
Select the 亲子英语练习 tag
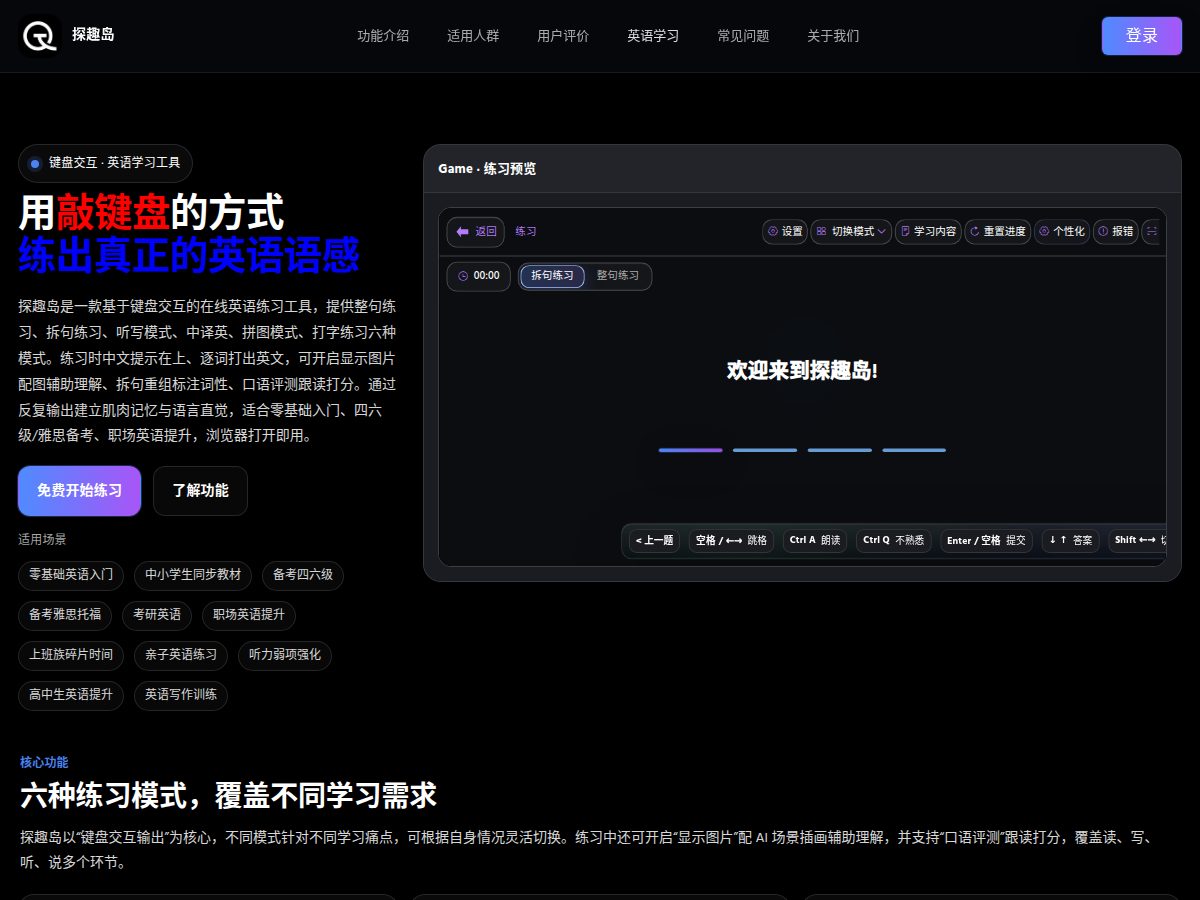coord(181,655)
